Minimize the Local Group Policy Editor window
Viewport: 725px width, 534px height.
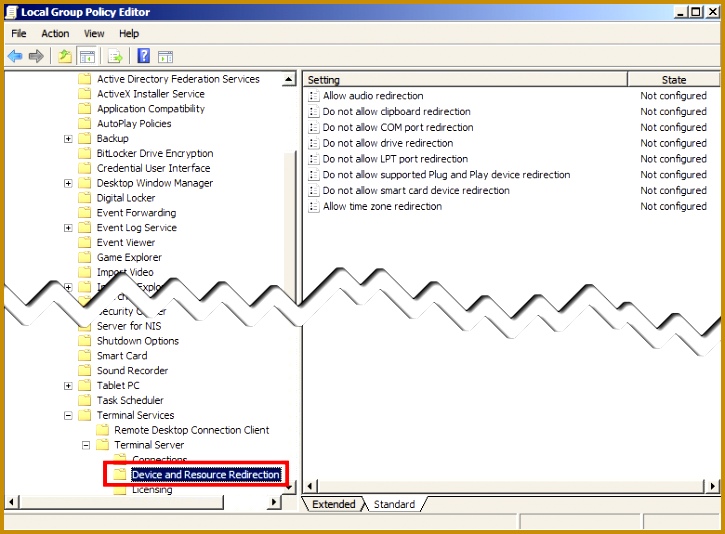(680, 12)
